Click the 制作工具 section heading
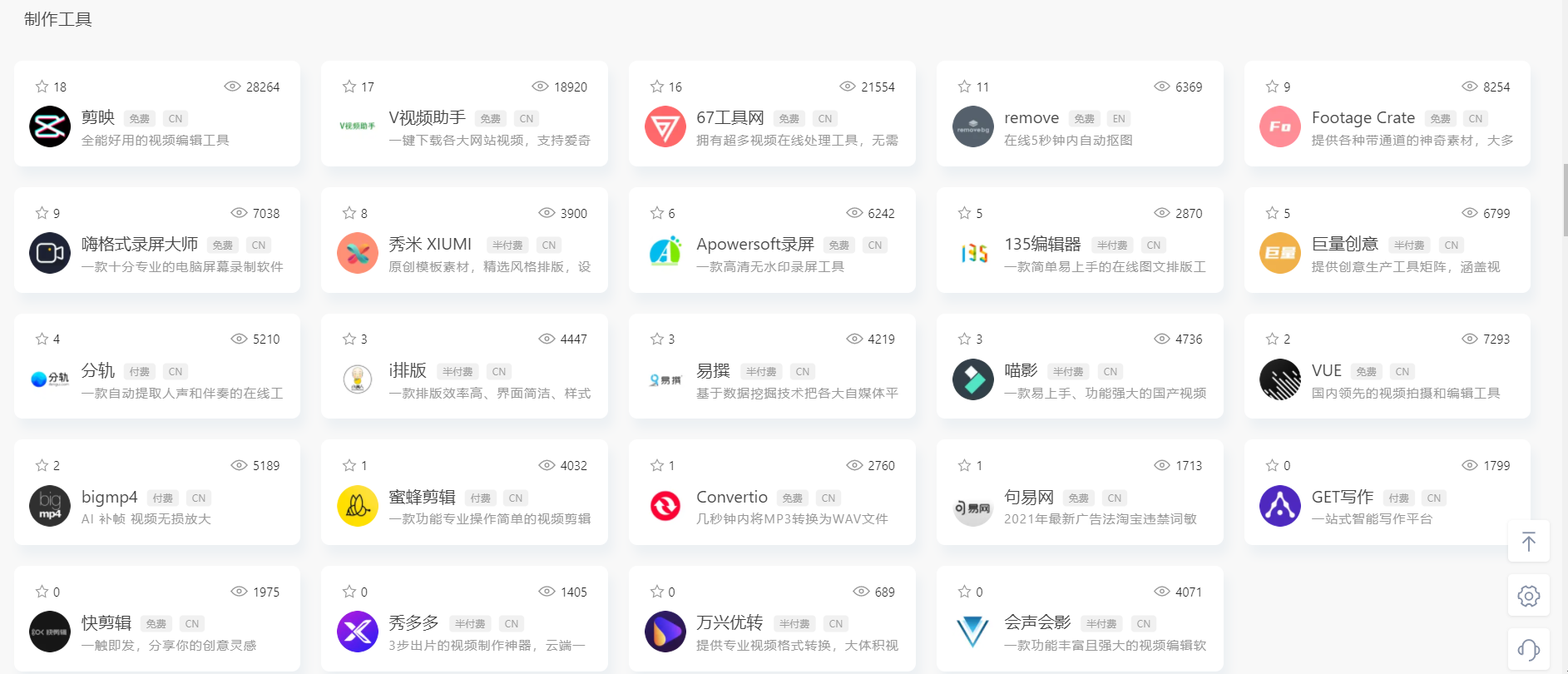Viewport: 1568px width, 674px height. (58, 19)
